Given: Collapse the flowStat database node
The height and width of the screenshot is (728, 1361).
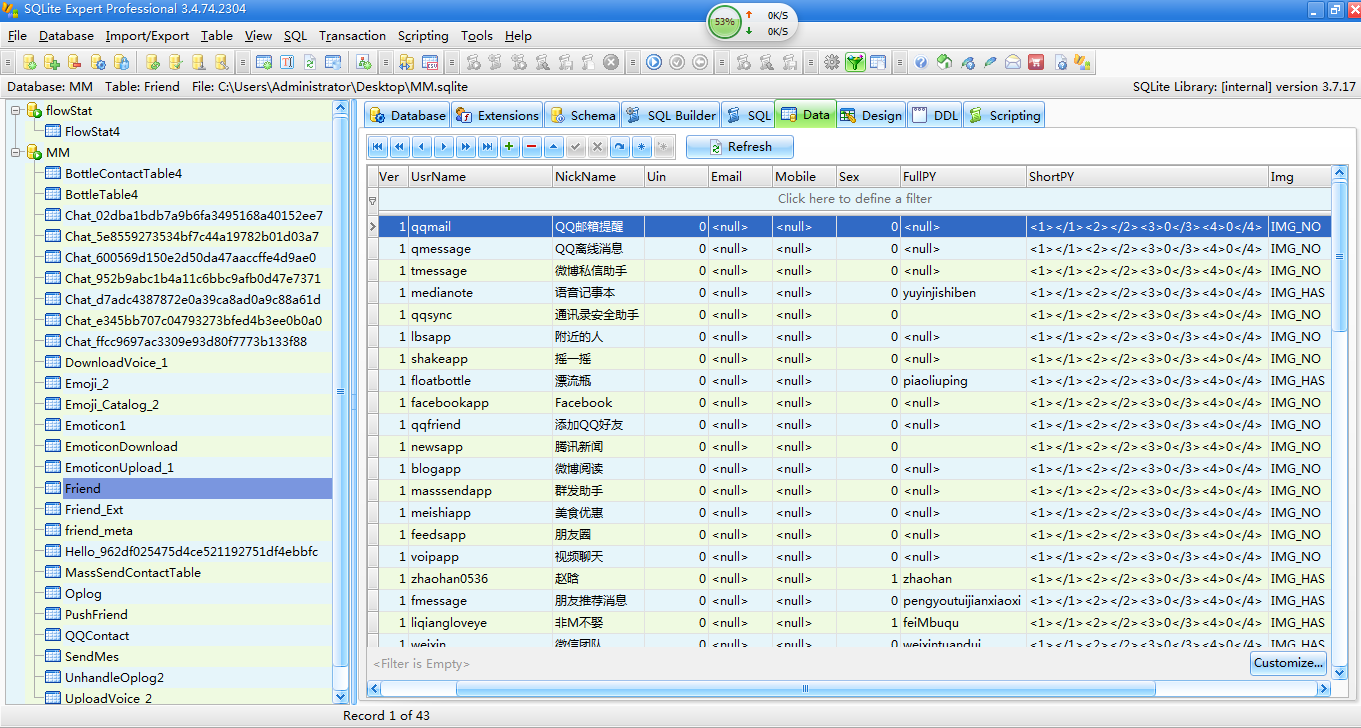Looking at the screenshot, I should (16, 110).
